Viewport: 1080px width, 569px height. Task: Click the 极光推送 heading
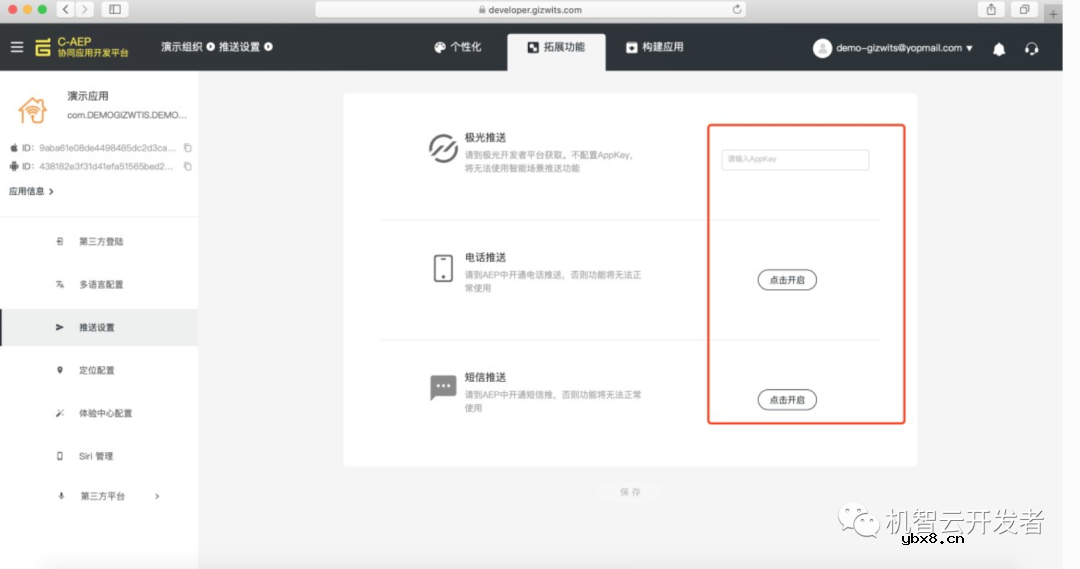point(485,138)
